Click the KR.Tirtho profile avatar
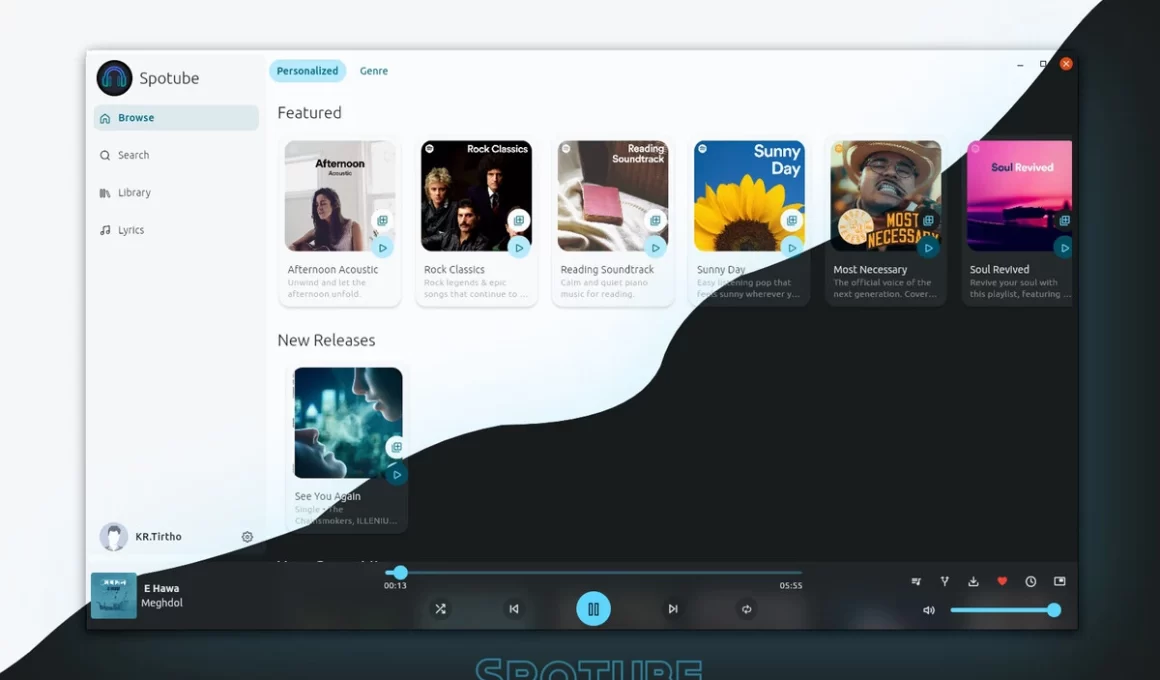 [113, 537]
